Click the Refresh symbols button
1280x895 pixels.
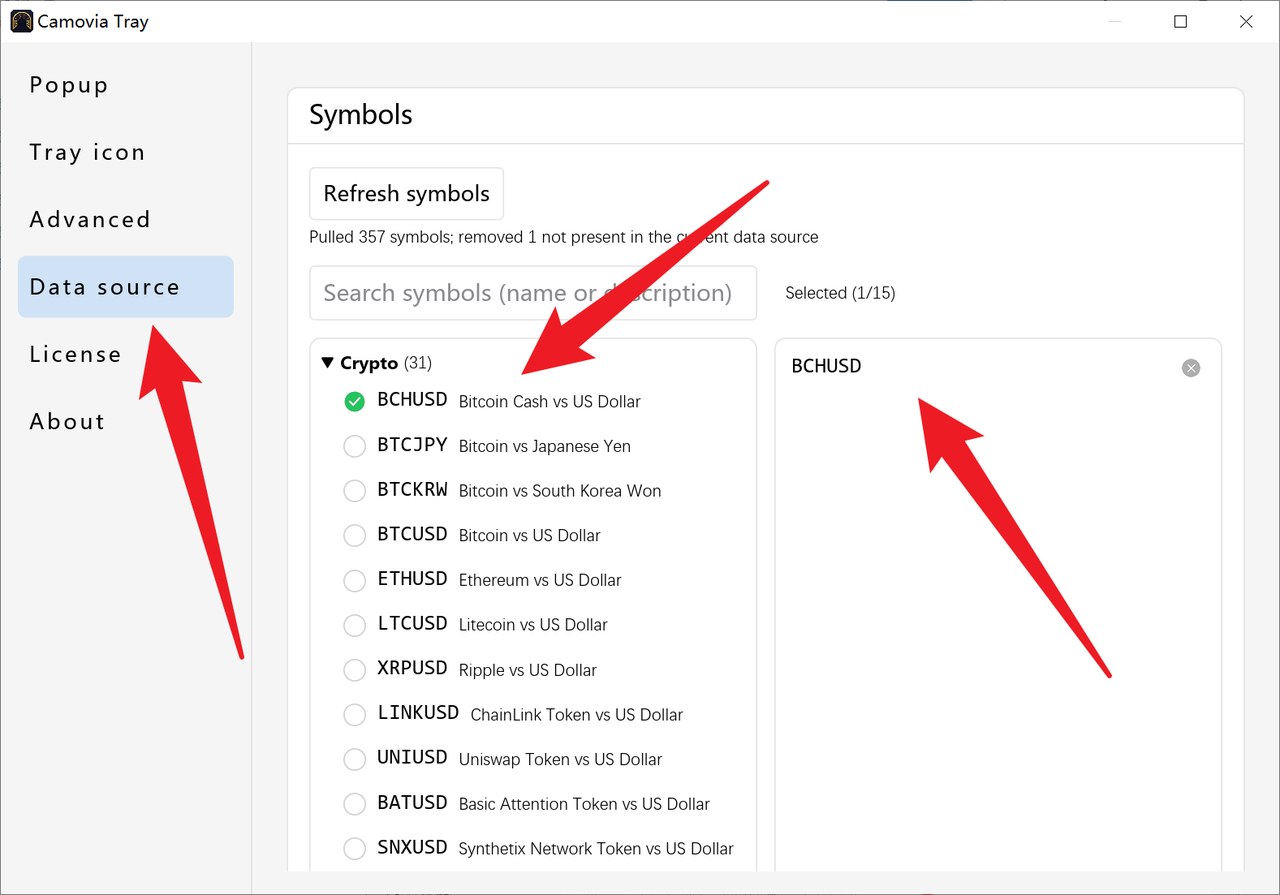tap(406, 194)
